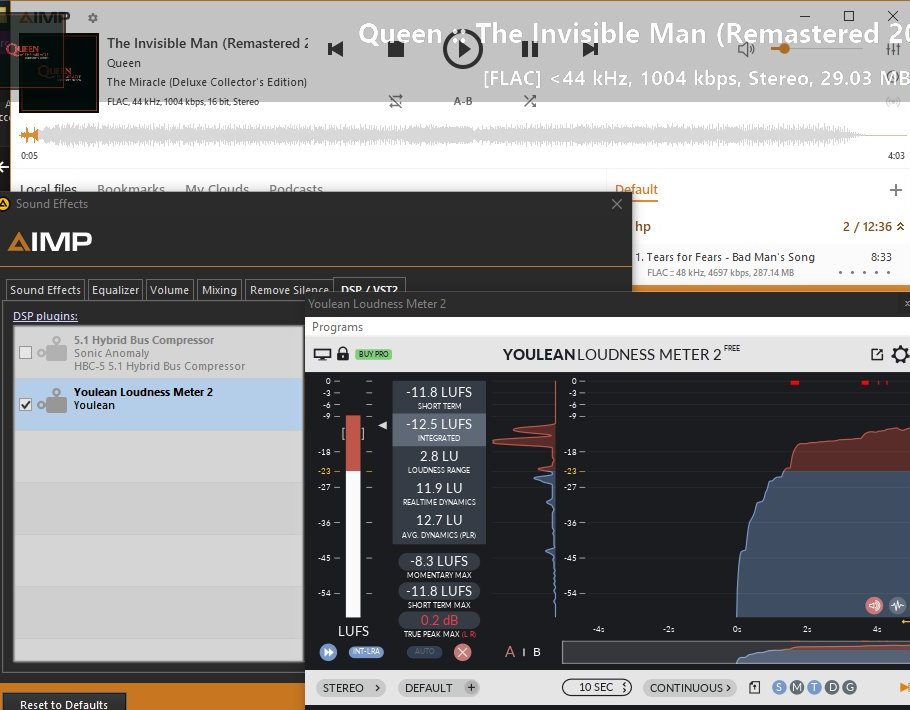The width and height of the screenshot is (910, 710).
Task: Click the BUY PRO button
Action: [373, 354]
